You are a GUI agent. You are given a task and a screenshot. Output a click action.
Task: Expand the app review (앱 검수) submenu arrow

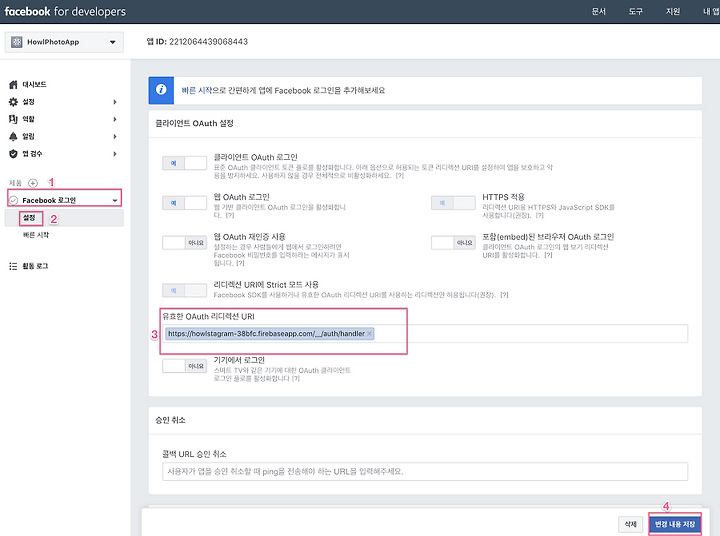115,154
